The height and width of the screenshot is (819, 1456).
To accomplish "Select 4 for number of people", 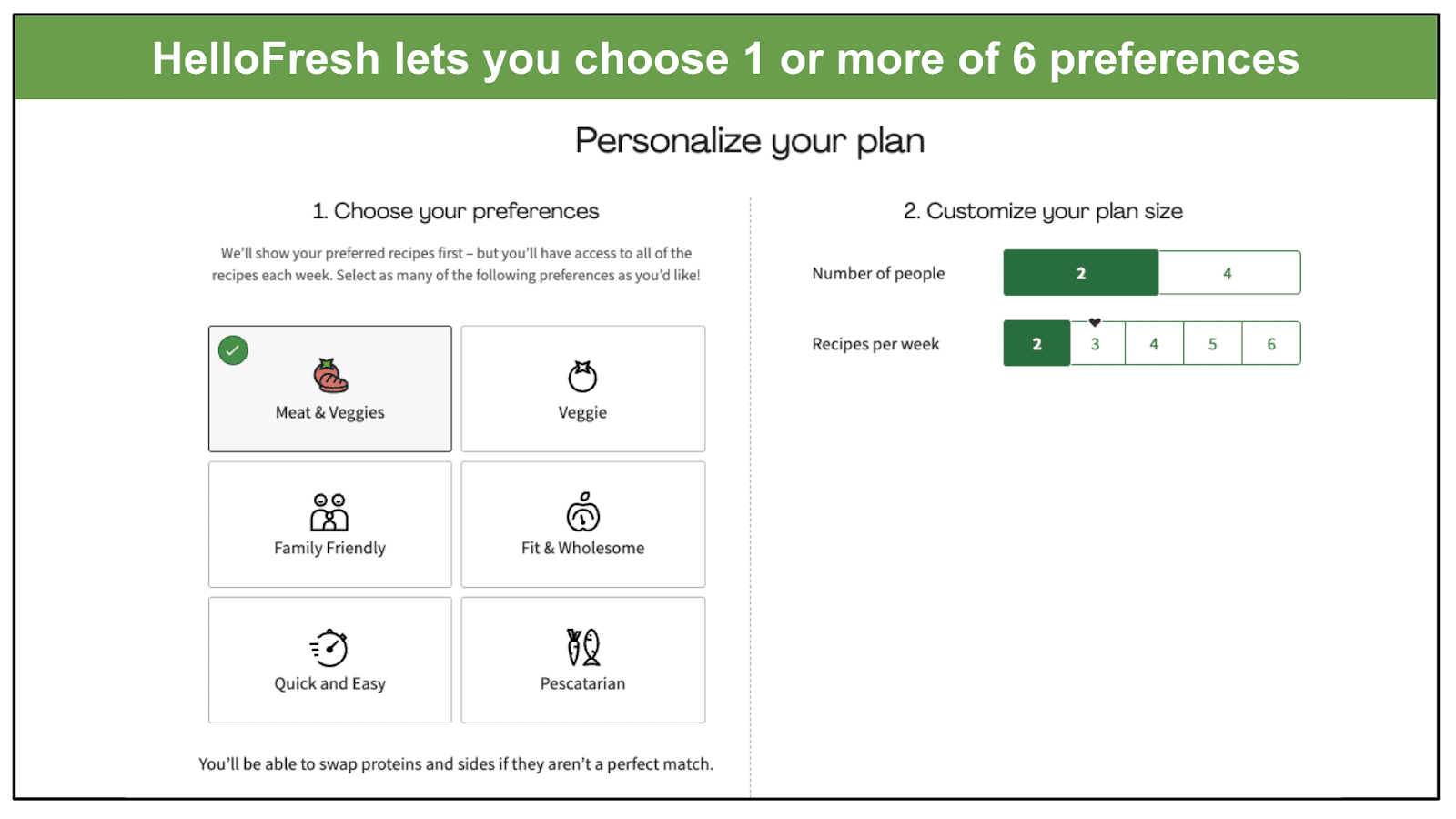I will (x=1228, y=273).
